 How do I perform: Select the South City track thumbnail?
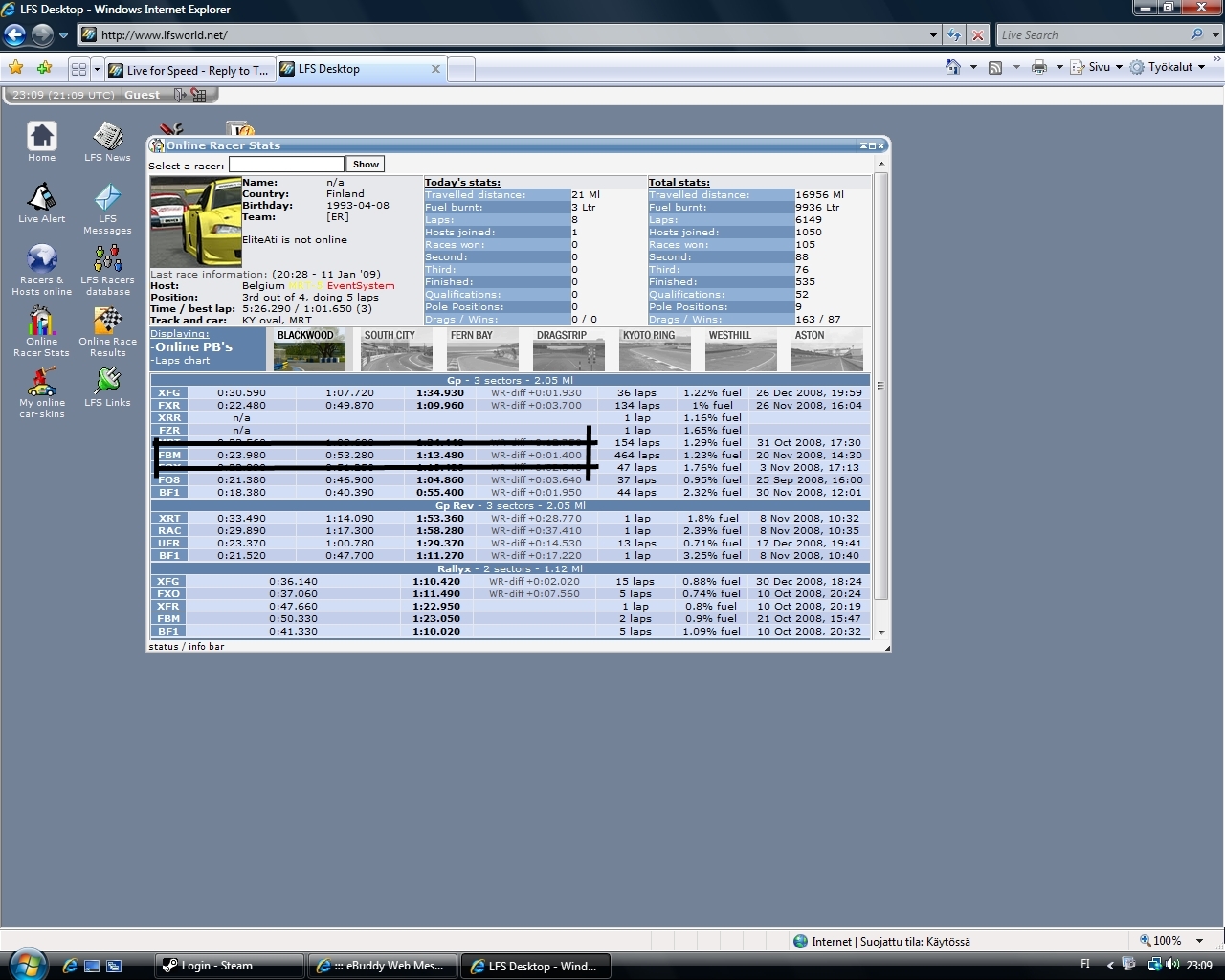coord(395,349)
